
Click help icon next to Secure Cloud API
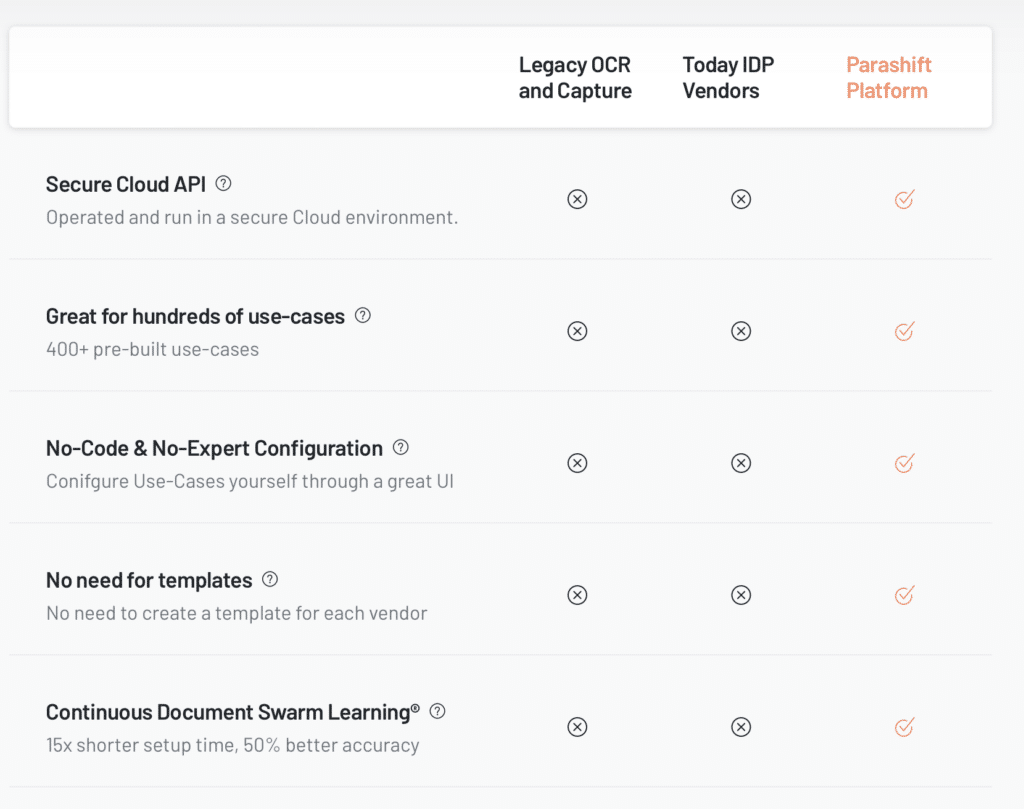pos(223,184)
